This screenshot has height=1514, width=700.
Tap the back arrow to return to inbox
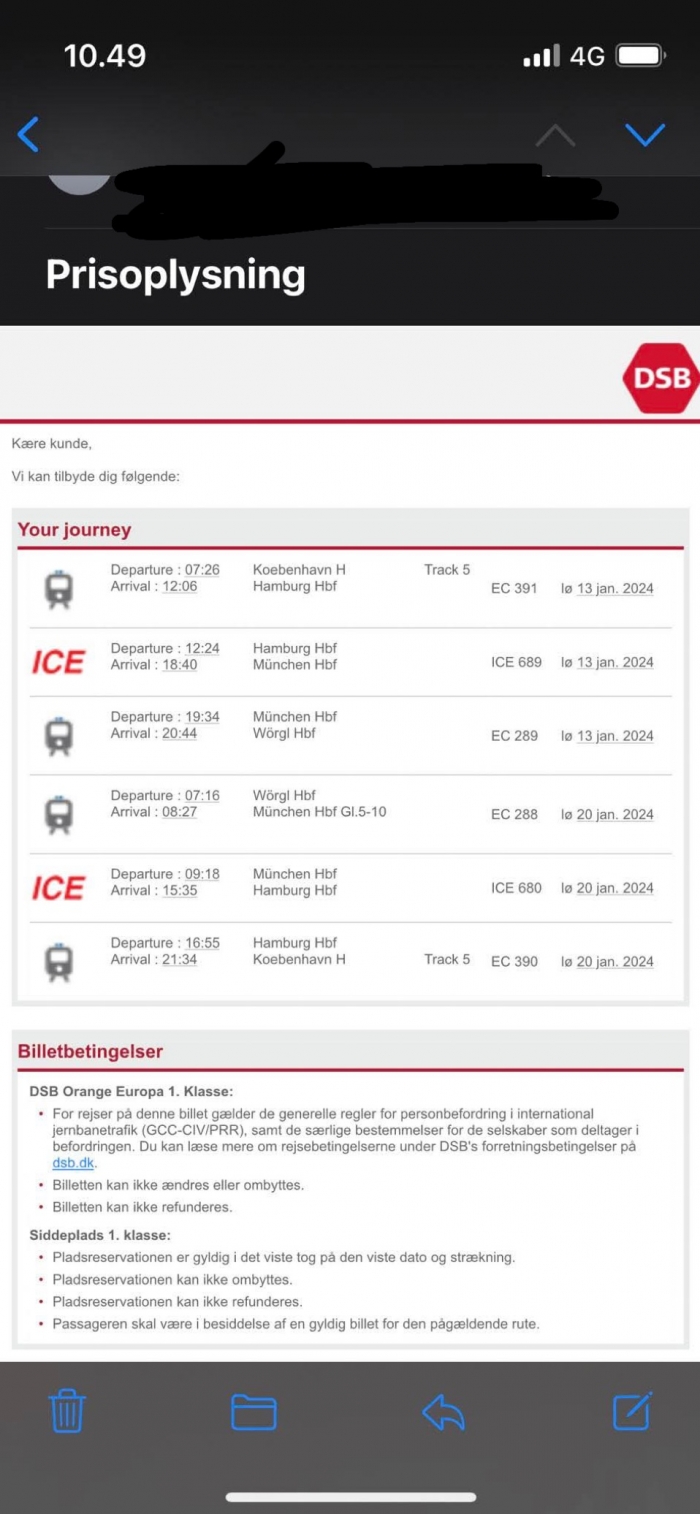29,135
